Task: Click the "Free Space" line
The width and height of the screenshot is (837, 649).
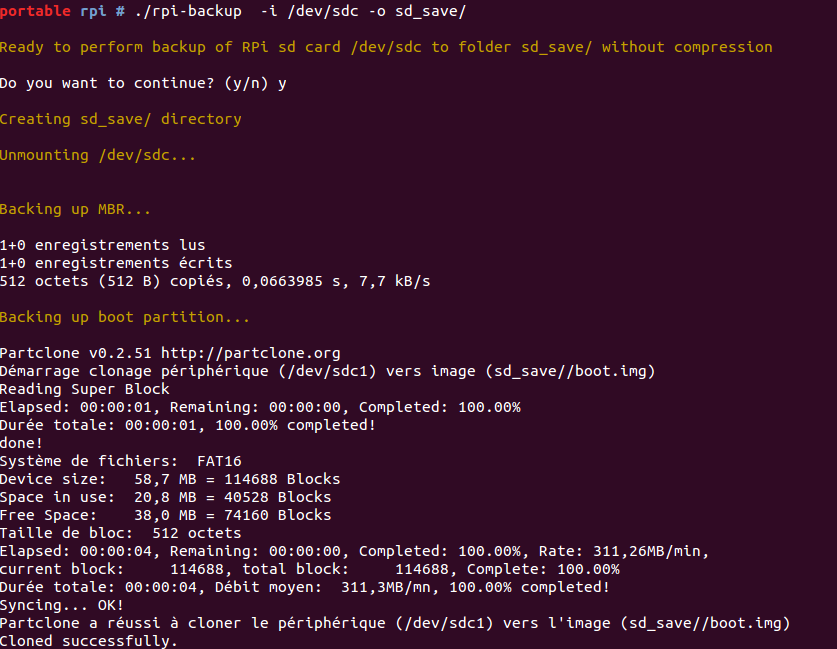Action: coord(165,515)
